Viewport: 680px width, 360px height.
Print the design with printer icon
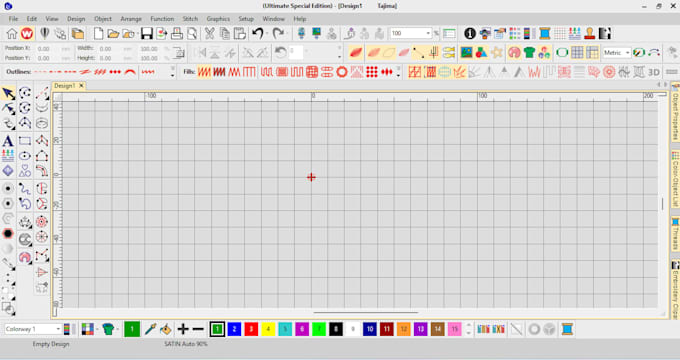tap(177, 33)
